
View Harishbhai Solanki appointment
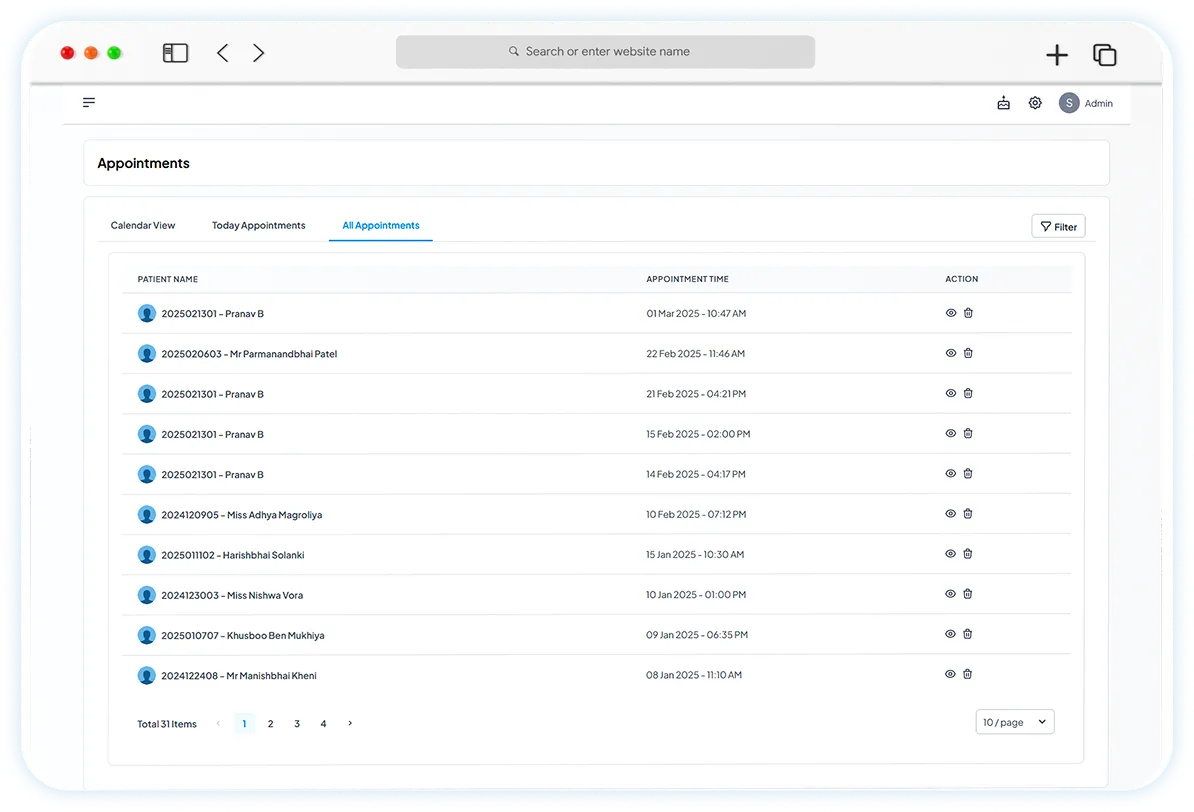(x=950, y=554)
